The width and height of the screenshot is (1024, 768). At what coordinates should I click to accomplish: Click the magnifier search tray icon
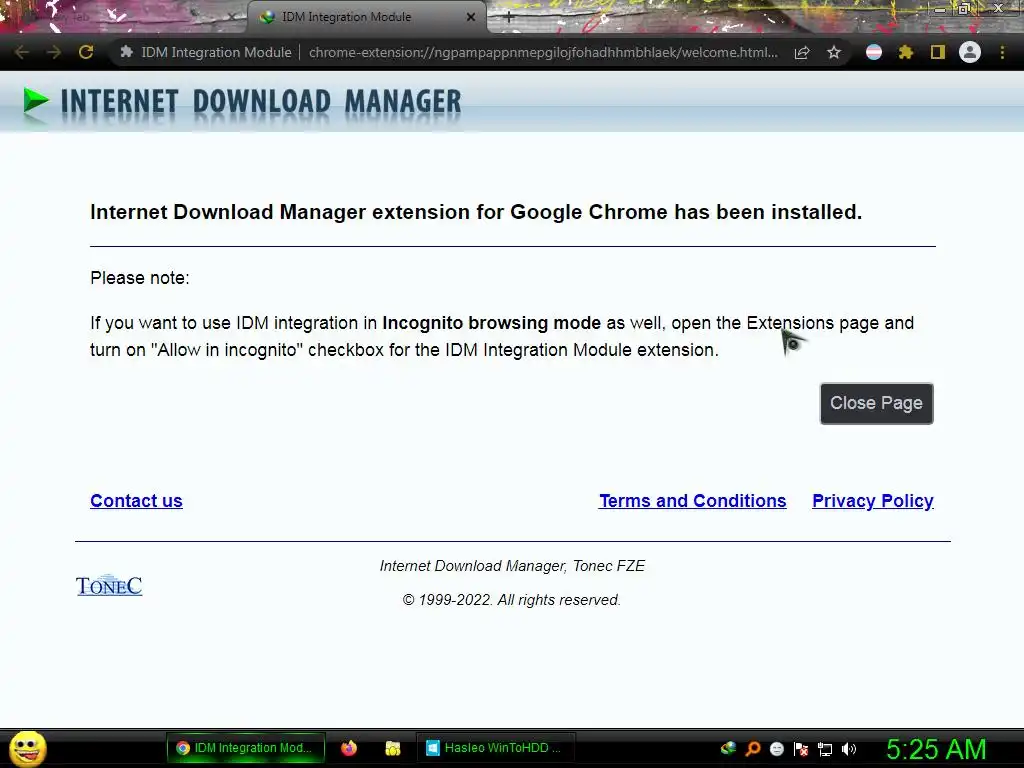coord(753,748)
